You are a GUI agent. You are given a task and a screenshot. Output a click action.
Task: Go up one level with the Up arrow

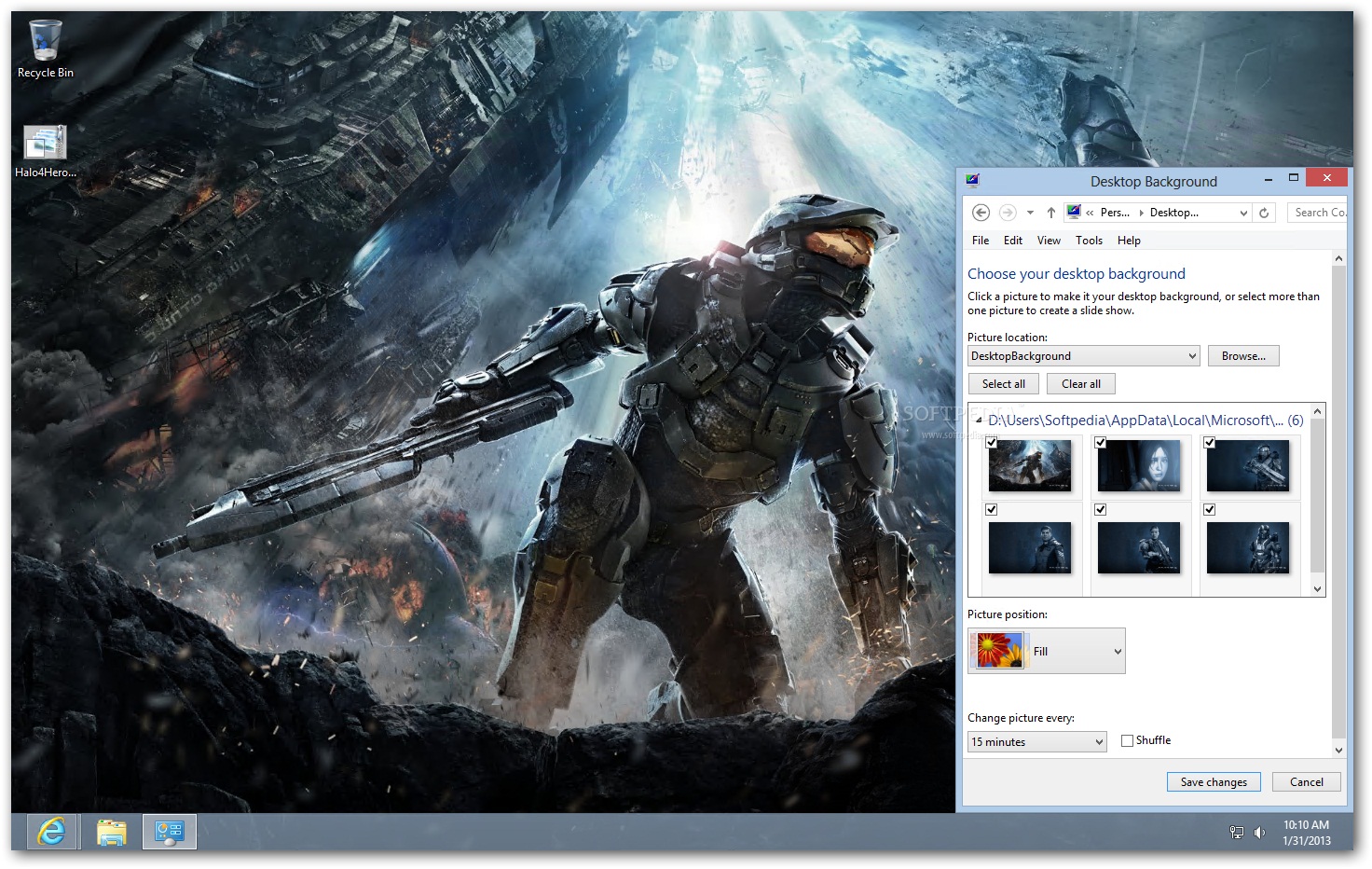1050,213
